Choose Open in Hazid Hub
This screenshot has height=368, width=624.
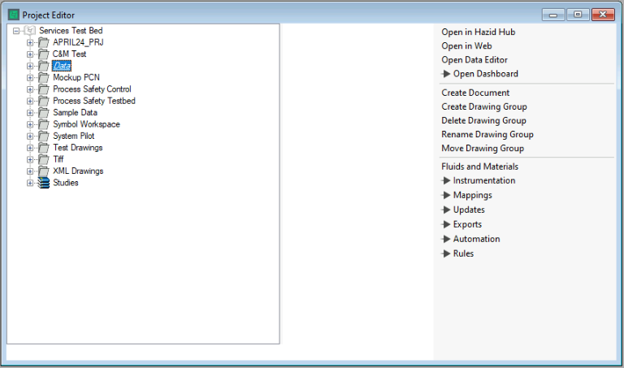pyautogui.click(x=478, y=32)
